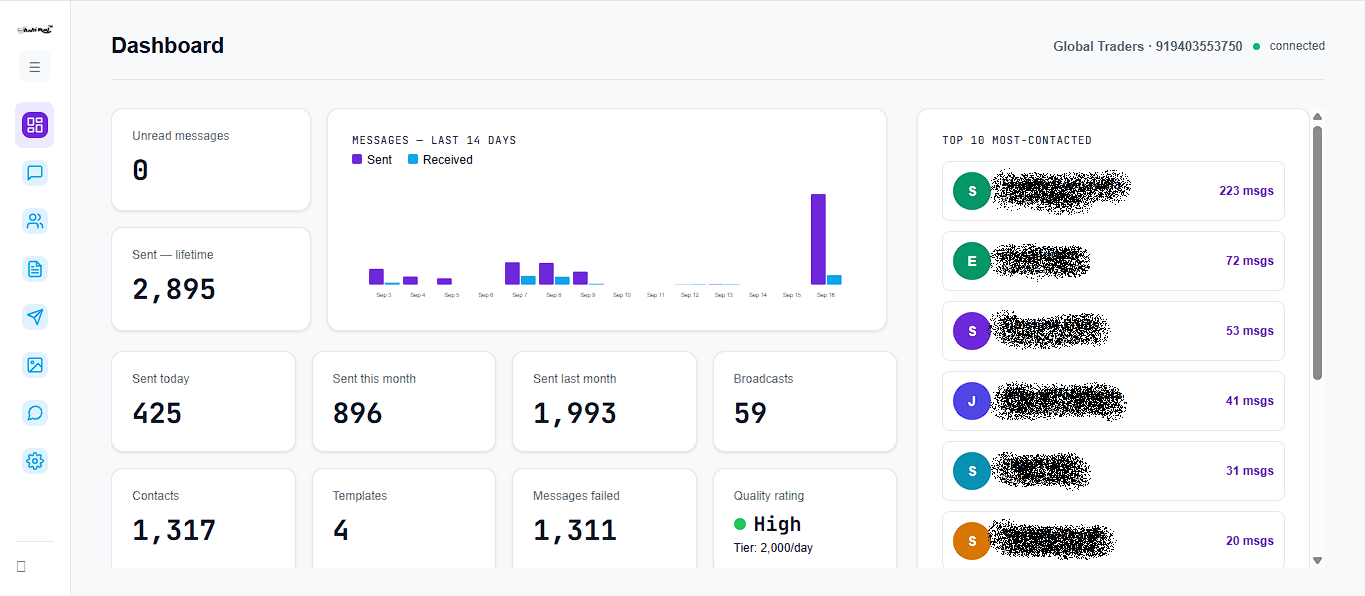
Task: Open the Sent today card
Action: point(204,402)
